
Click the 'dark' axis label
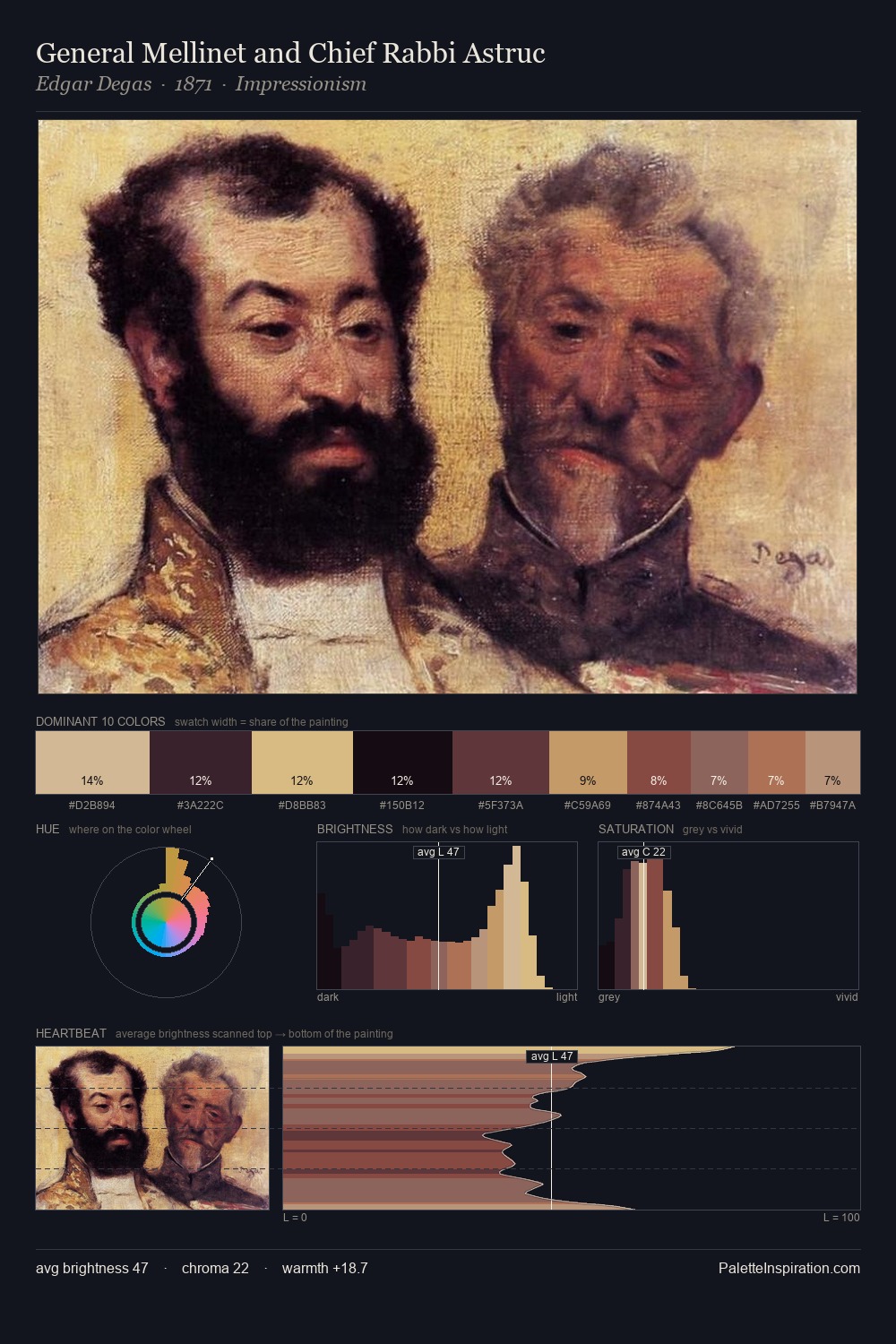(x=328, y=997)
